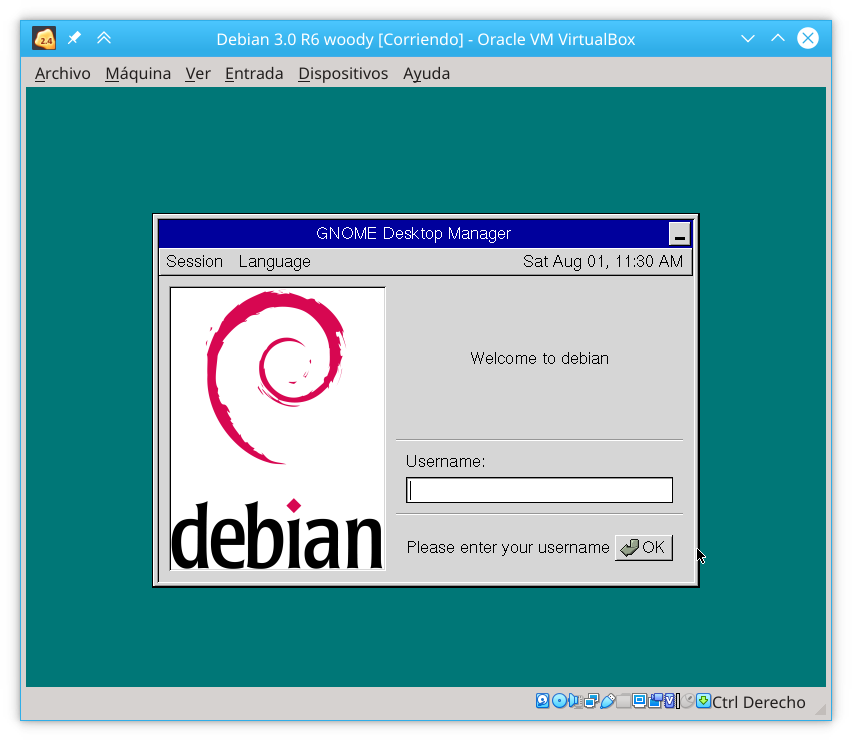This screenshot has width=852, height=741.
Task: Open the Máquina menu
Action: point(137,73)
